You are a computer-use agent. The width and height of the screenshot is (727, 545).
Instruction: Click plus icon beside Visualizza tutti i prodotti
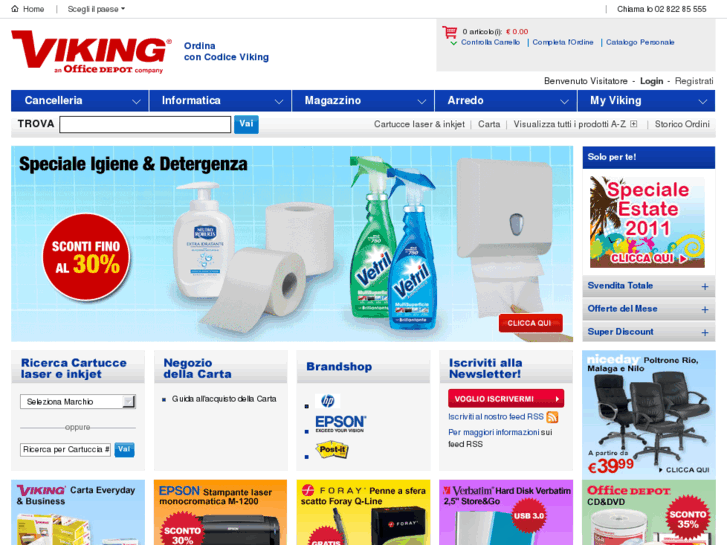633,124
